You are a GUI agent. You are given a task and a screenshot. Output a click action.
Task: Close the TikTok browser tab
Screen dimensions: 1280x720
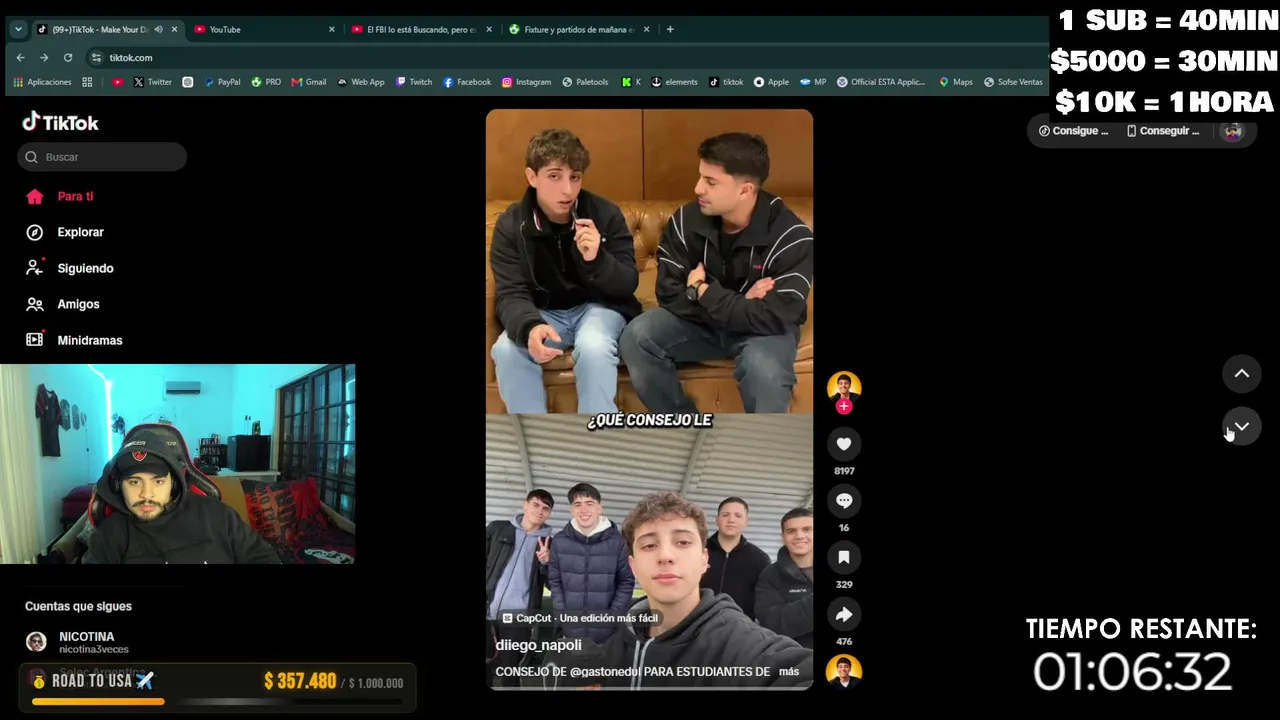174,29
